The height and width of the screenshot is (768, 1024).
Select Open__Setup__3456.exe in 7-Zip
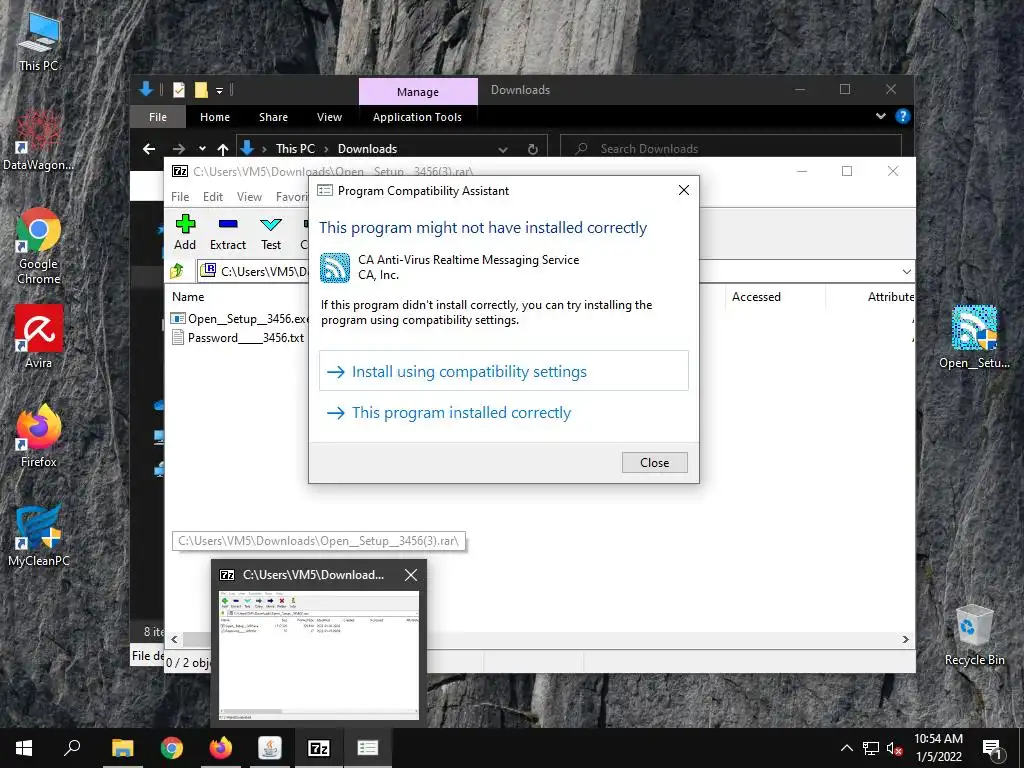point(239,319)
